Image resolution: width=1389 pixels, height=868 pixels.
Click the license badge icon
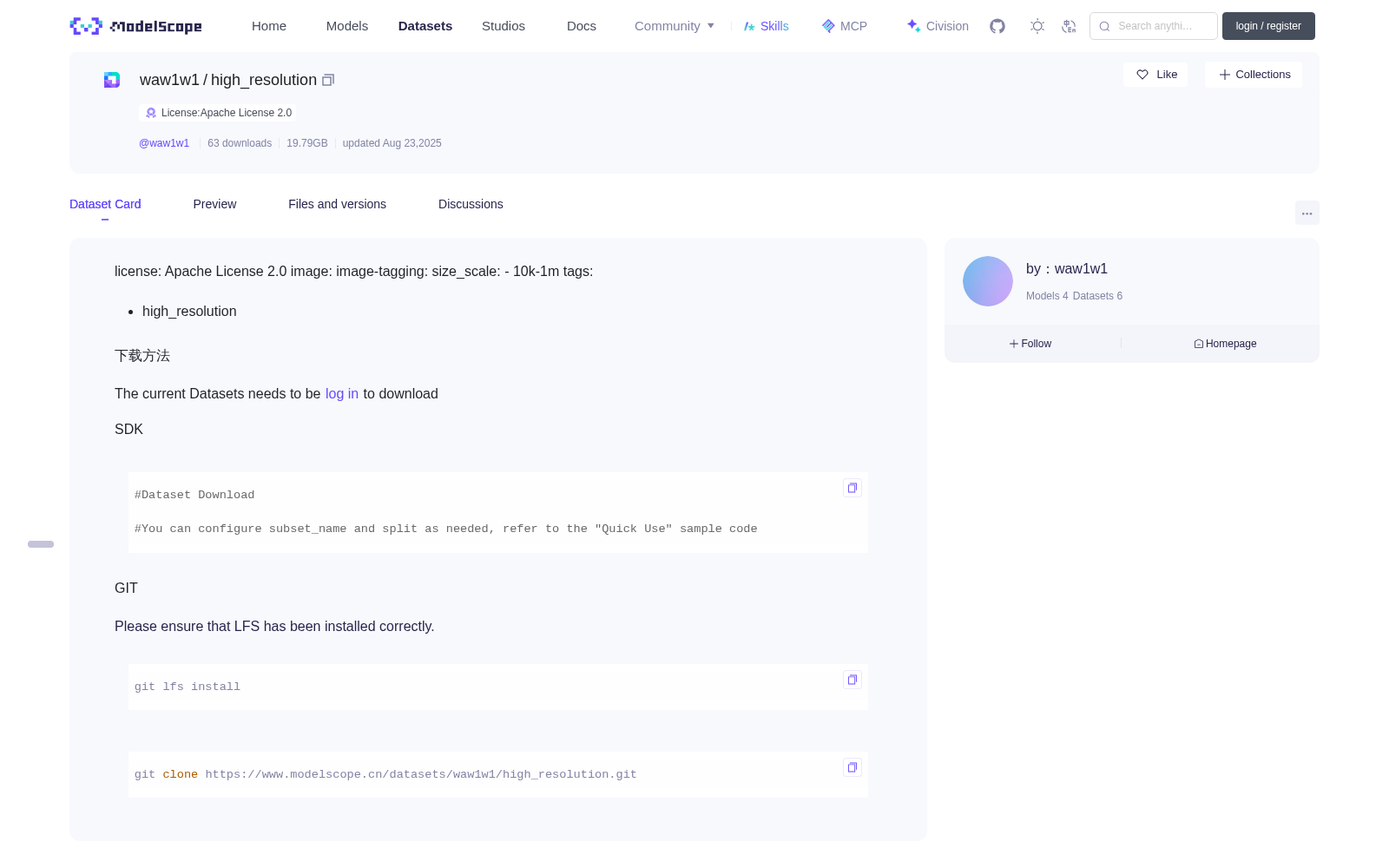pyautogui.click(x=151, y=113)
